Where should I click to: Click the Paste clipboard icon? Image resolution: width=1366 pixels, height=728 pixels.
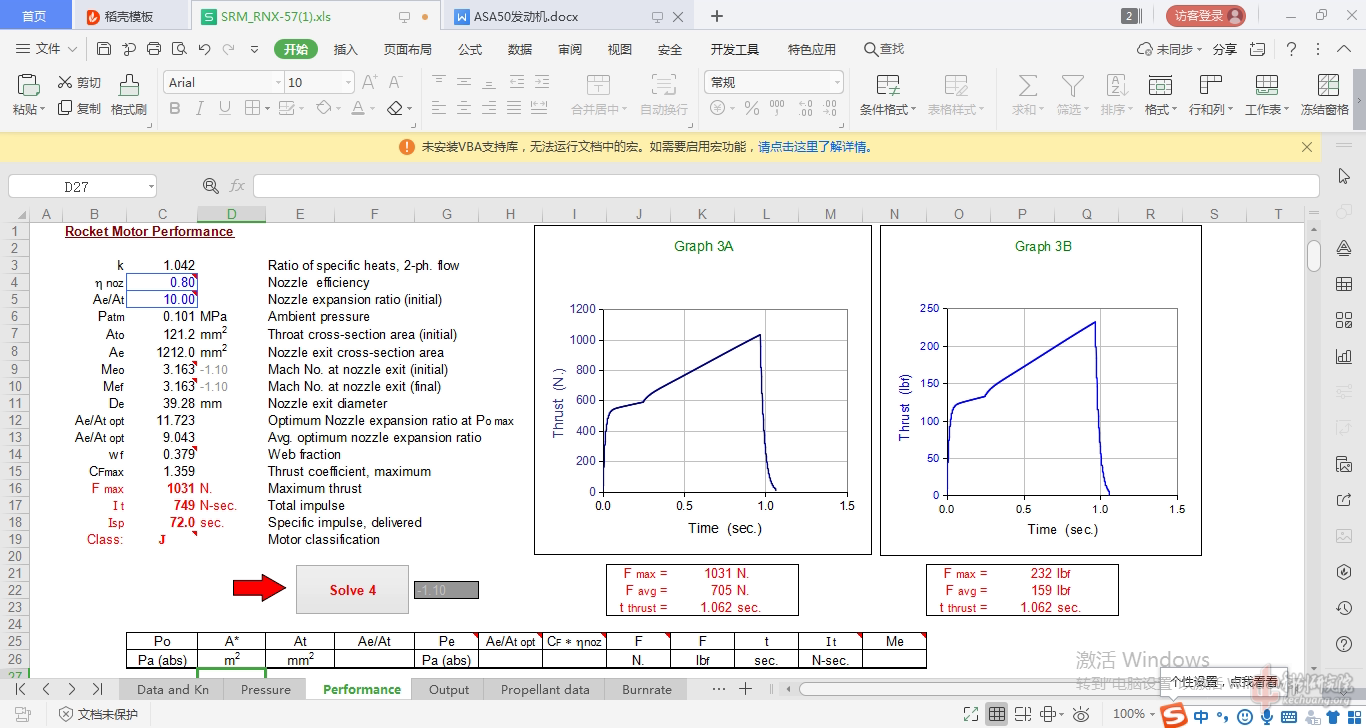[28, 84]
